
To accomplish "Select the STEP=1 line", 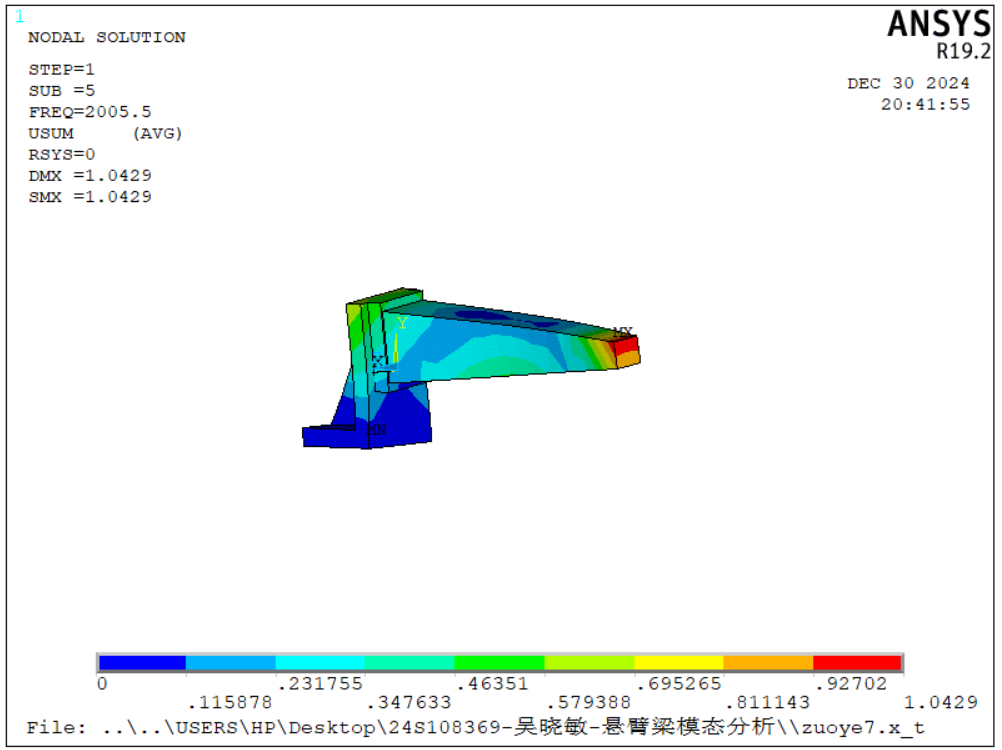I will pos(61,70).
